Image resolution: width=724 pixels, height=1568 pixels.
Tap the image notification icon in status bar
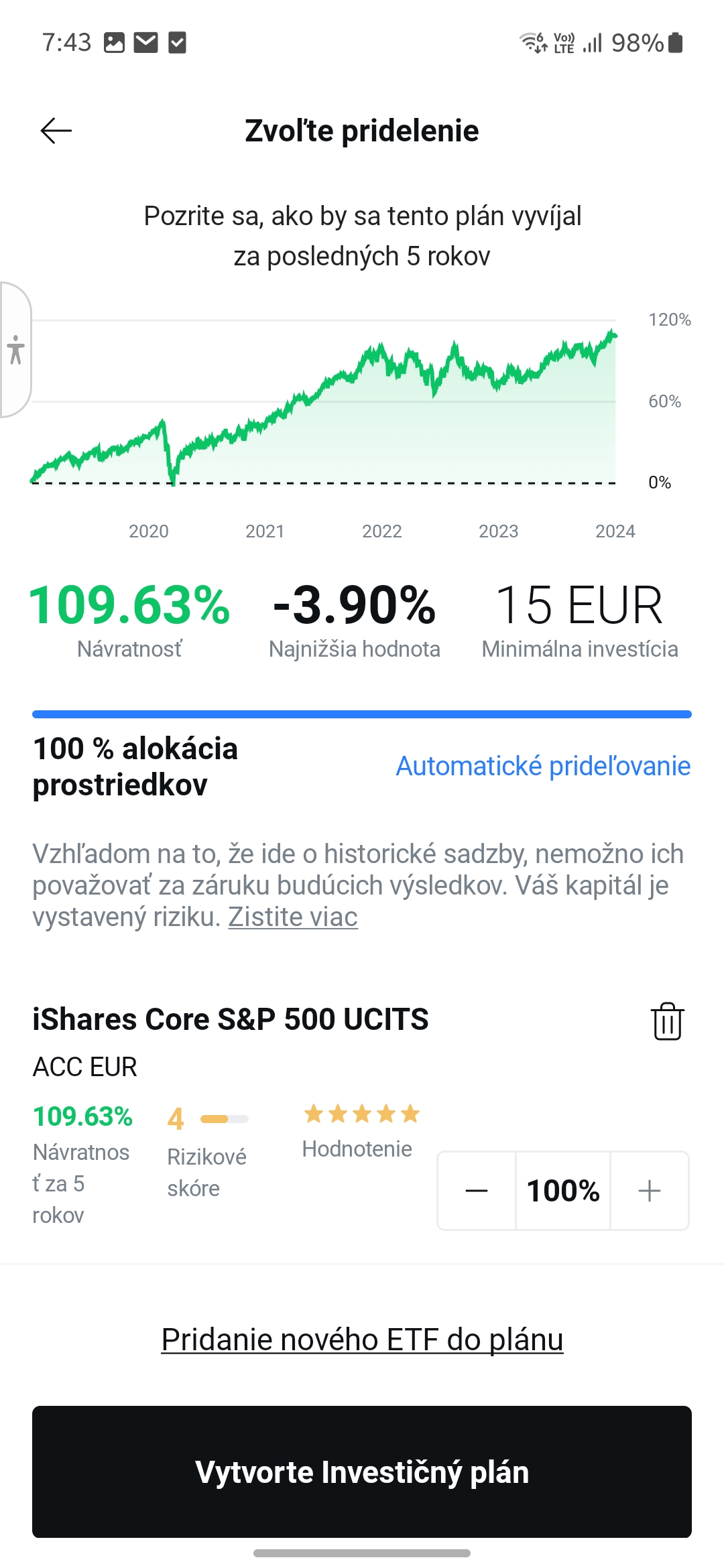point(114,43)
